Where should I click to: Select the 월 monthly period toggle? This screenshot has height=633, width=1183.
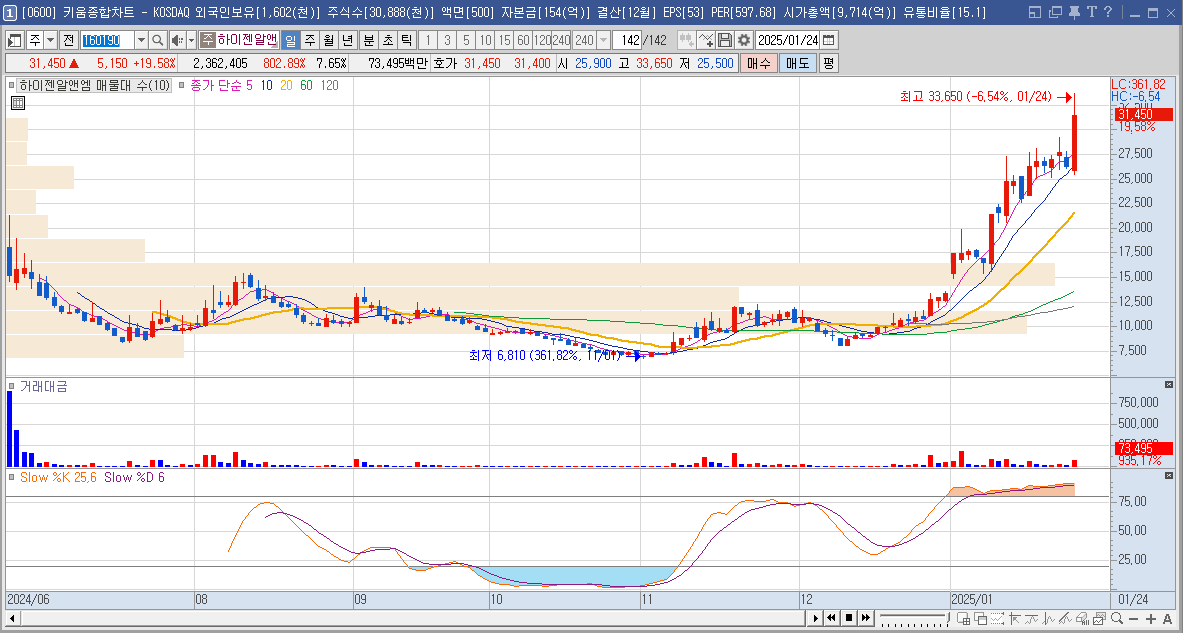(x=328, y=41)
